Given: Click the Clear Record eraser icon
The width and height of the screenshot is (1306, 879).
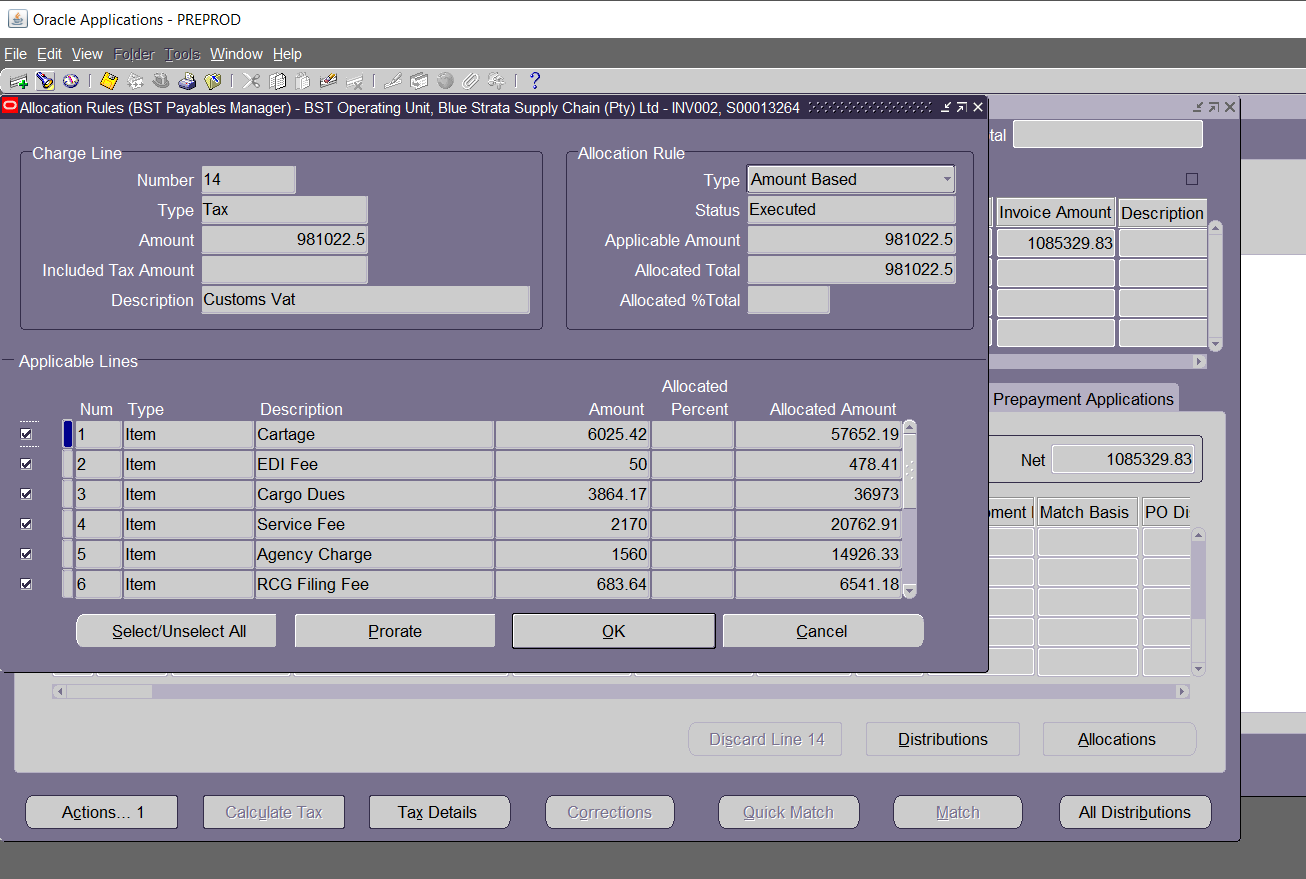Looking at the screenshot, I should pyautogui.click(x=328, y=81).
